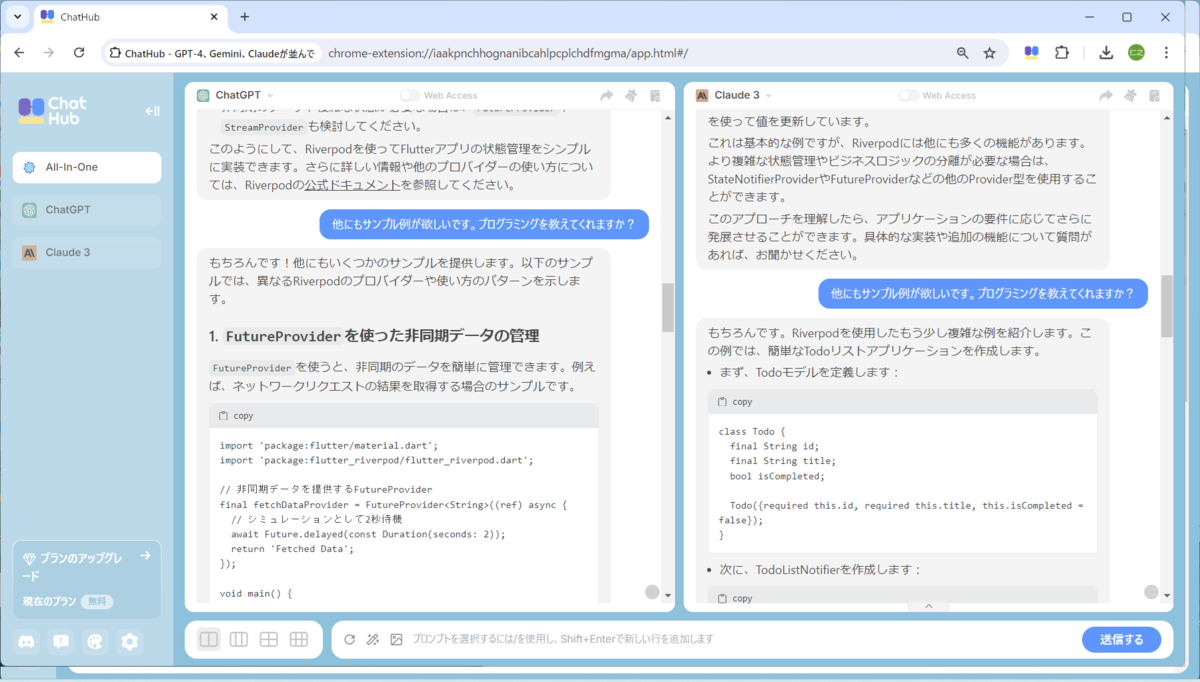View Claude 3 conversation history
Image resolution: width=1200 pixels, height=682 pixels.
(1155, 96)
